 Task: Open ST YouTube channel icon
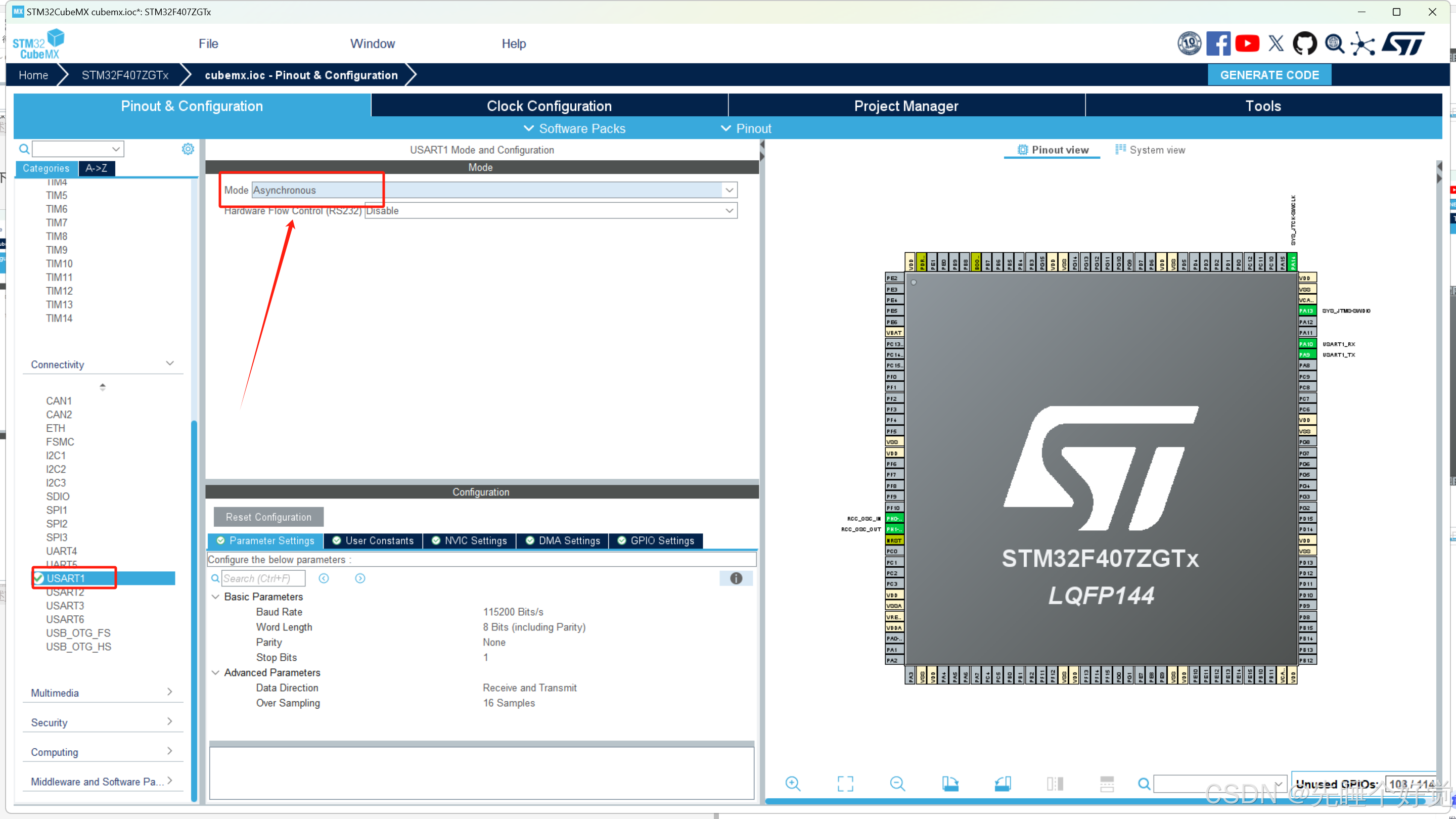(x=1247, y=43)
